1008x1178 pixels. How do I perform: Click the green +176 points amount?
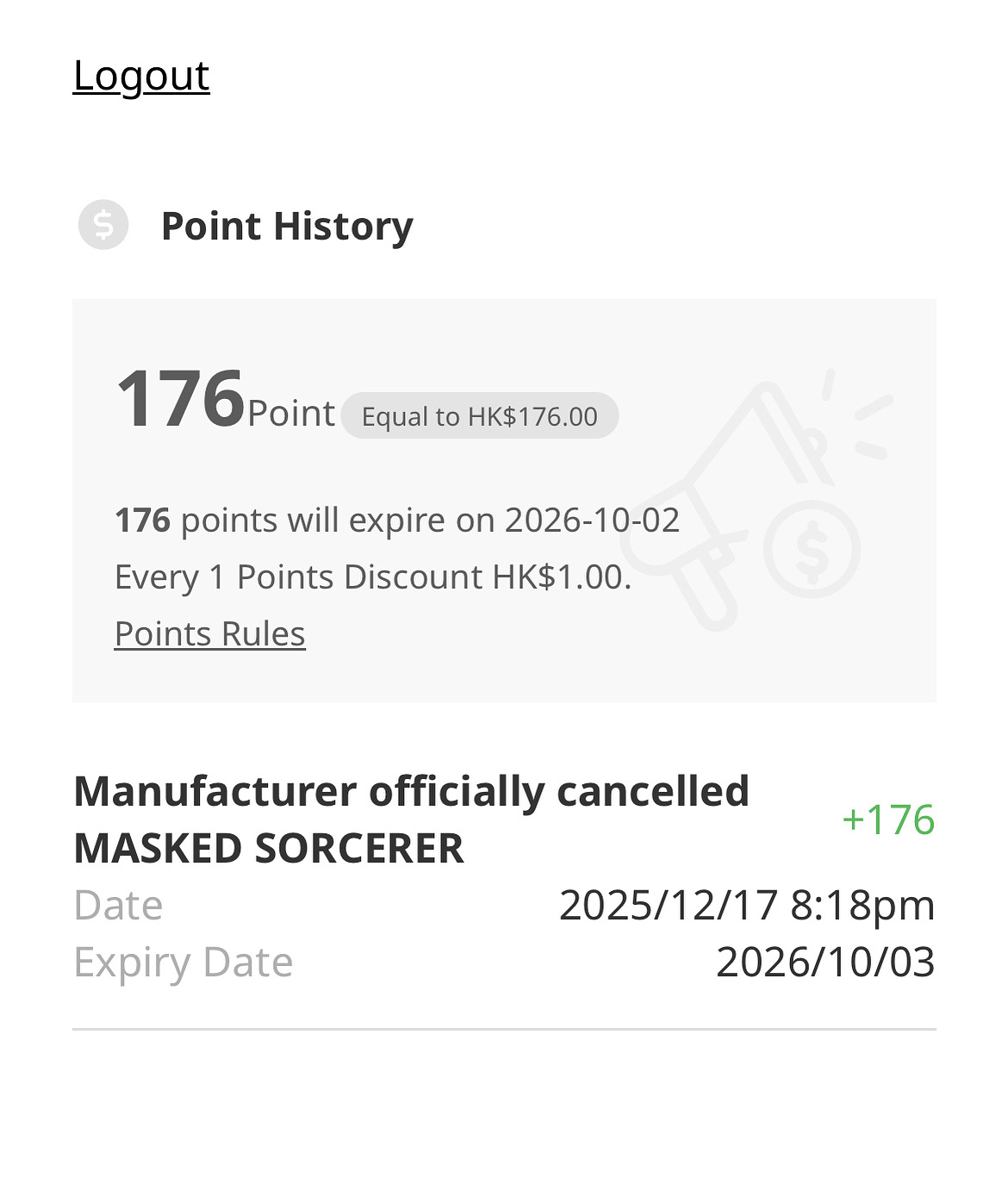[888, 820]
